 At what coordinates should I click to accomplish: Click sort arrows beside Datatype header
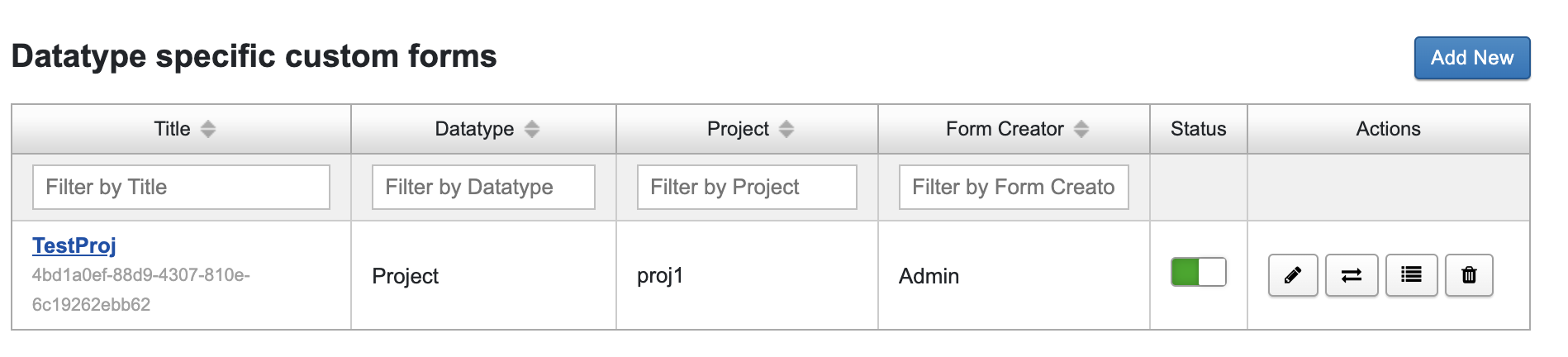click(x=532, y=129)
